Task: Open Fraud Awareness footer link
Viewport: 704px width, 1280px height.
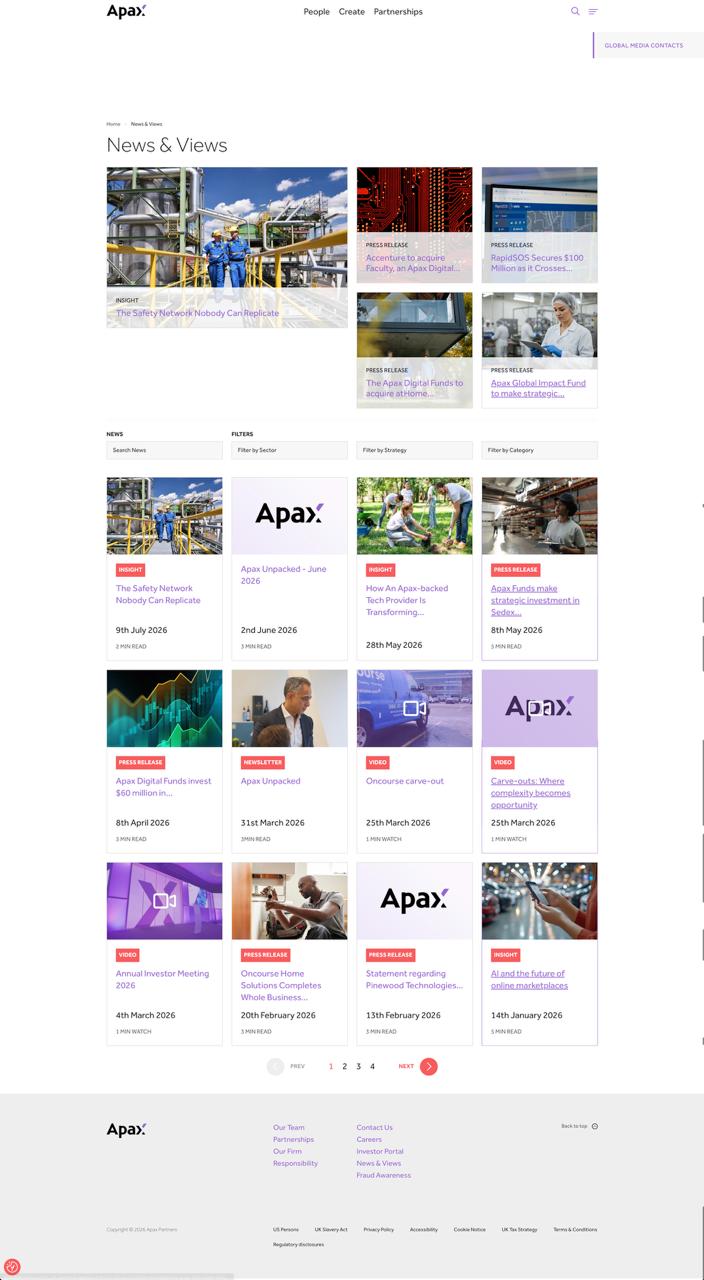Action: 384,1175
